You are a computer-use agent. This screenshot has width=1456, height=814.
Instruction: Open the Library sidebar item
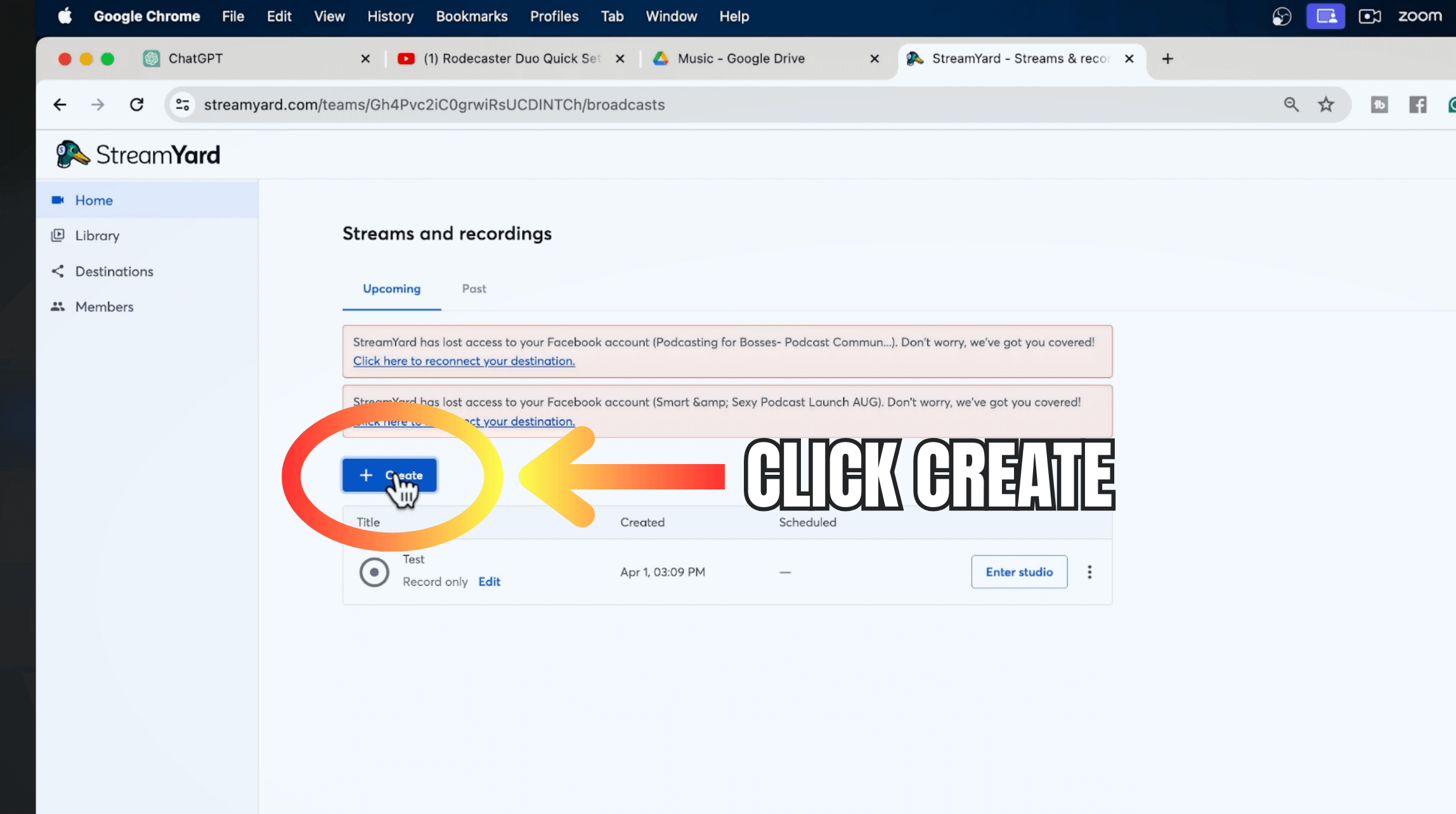[97, 236]
